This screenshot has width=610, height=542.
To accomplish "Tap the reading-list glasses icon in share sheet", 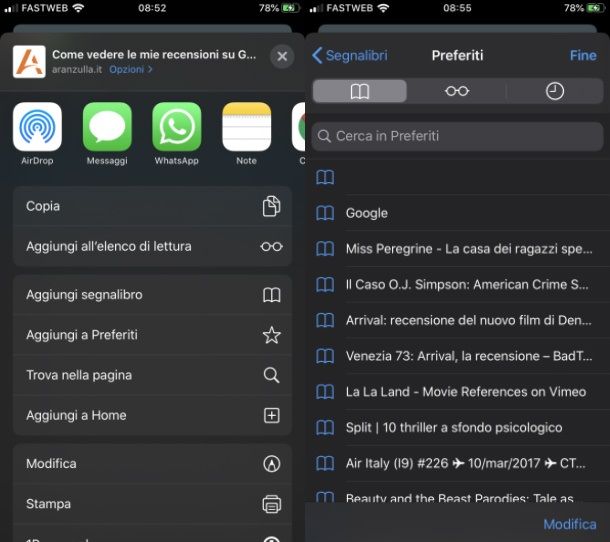I will 272,246.
